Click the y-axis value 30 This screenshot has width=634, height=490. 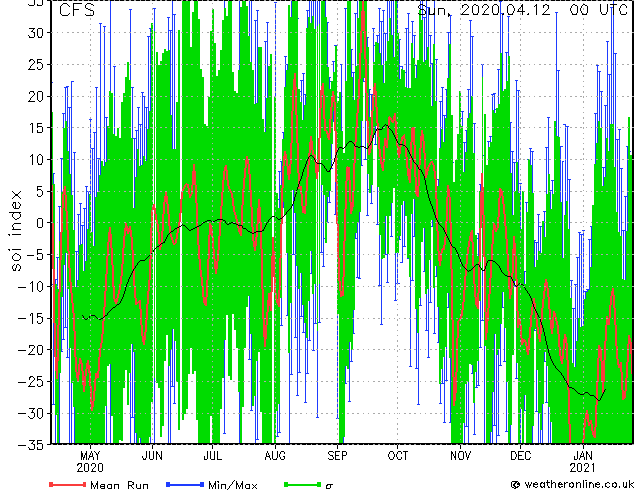coord(36,33)
